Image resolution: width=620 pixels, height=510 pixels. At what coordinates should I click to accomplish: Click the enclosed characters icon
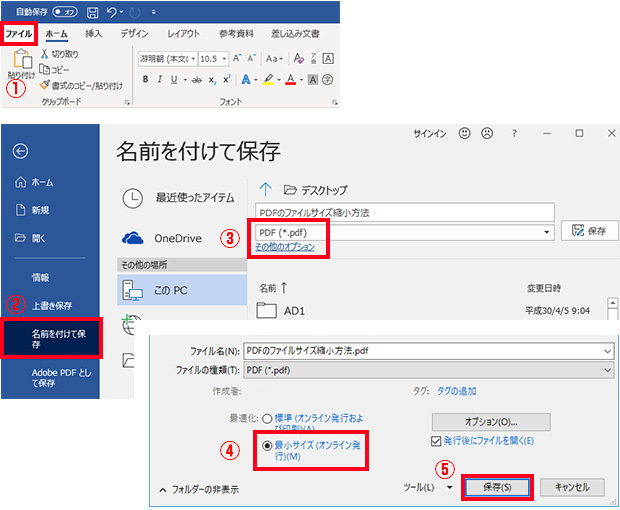pyautogui.click(x=327, y=80)
